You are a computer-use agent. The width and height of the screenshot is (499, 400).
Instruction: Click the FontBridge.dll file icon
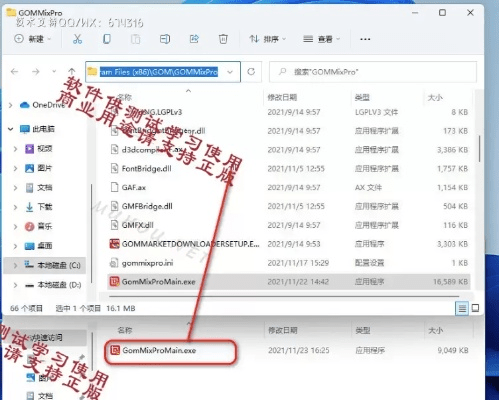[x=114, y=168]
